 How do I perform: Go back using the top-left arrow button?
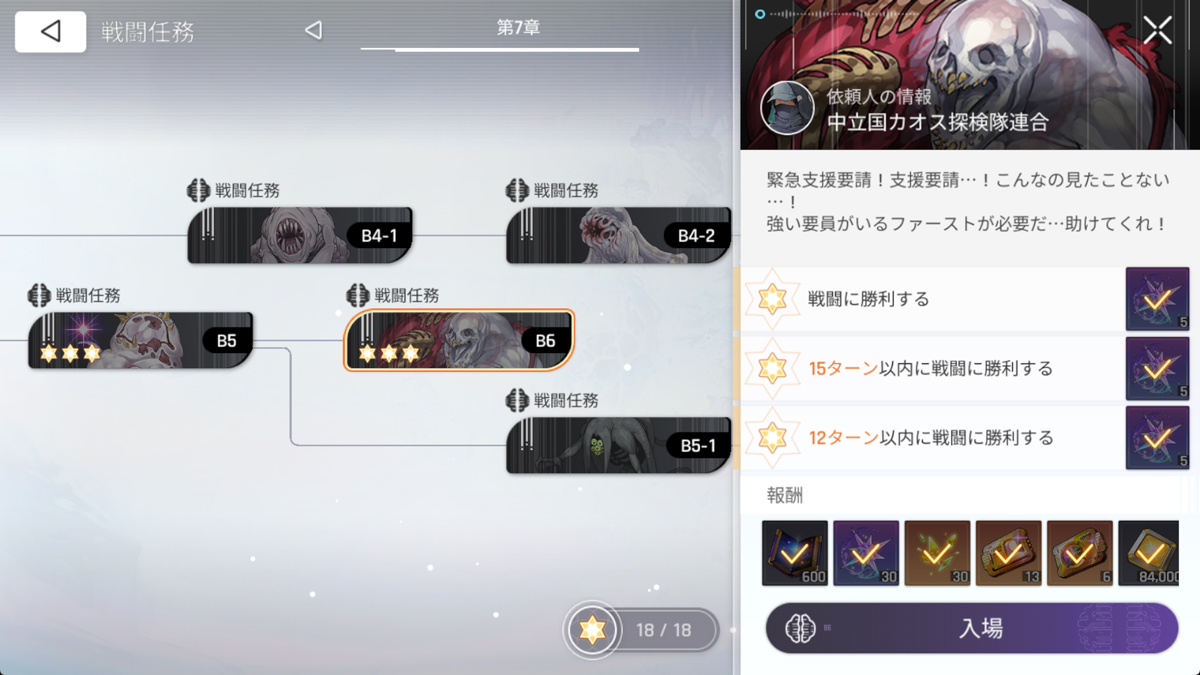pos(50,32)
